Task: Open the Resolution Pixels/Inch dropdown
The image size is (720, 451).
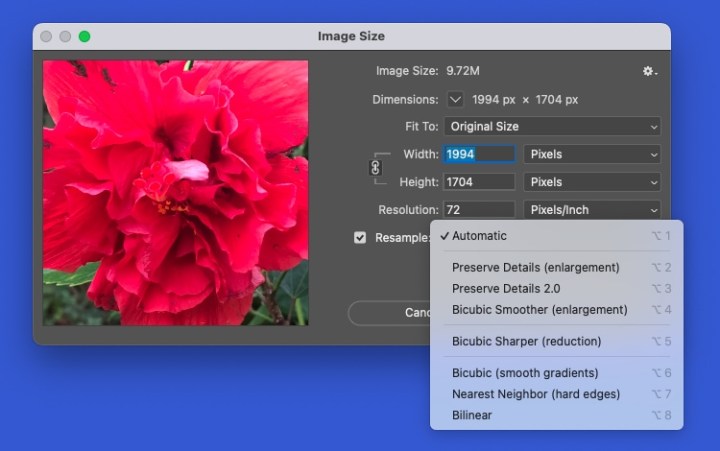Action: (x=592, y=210)
